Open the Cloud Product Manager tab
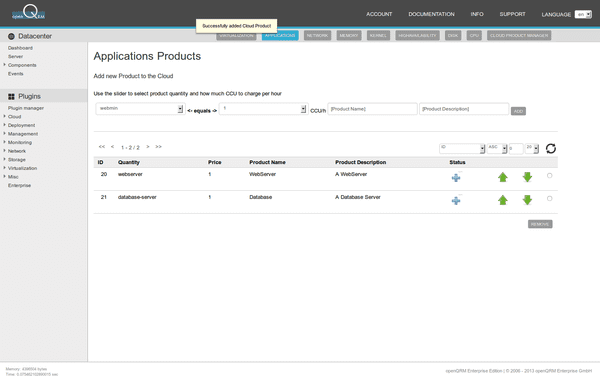The width and height of the screenshot is (600, 381). [519, 36]
